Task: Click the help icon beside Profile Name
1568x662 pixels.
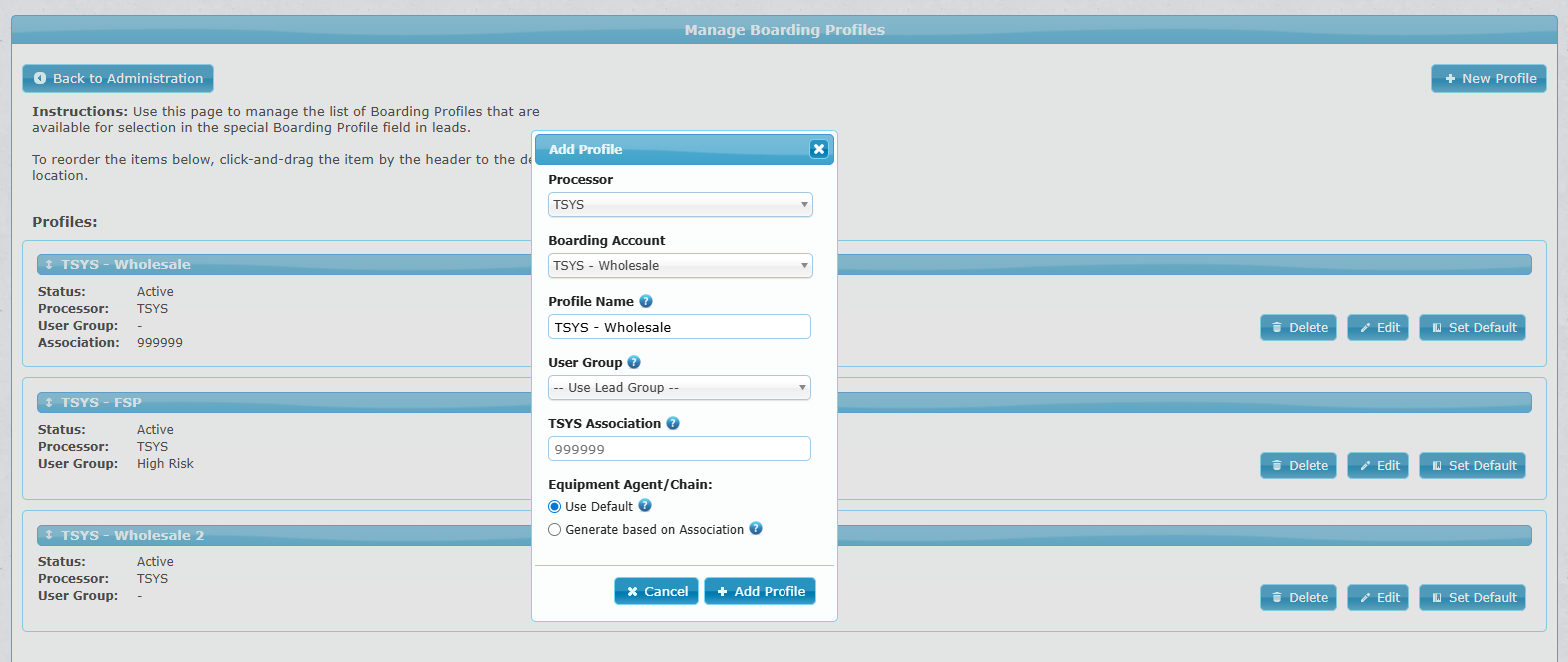Action: point(646,301)
